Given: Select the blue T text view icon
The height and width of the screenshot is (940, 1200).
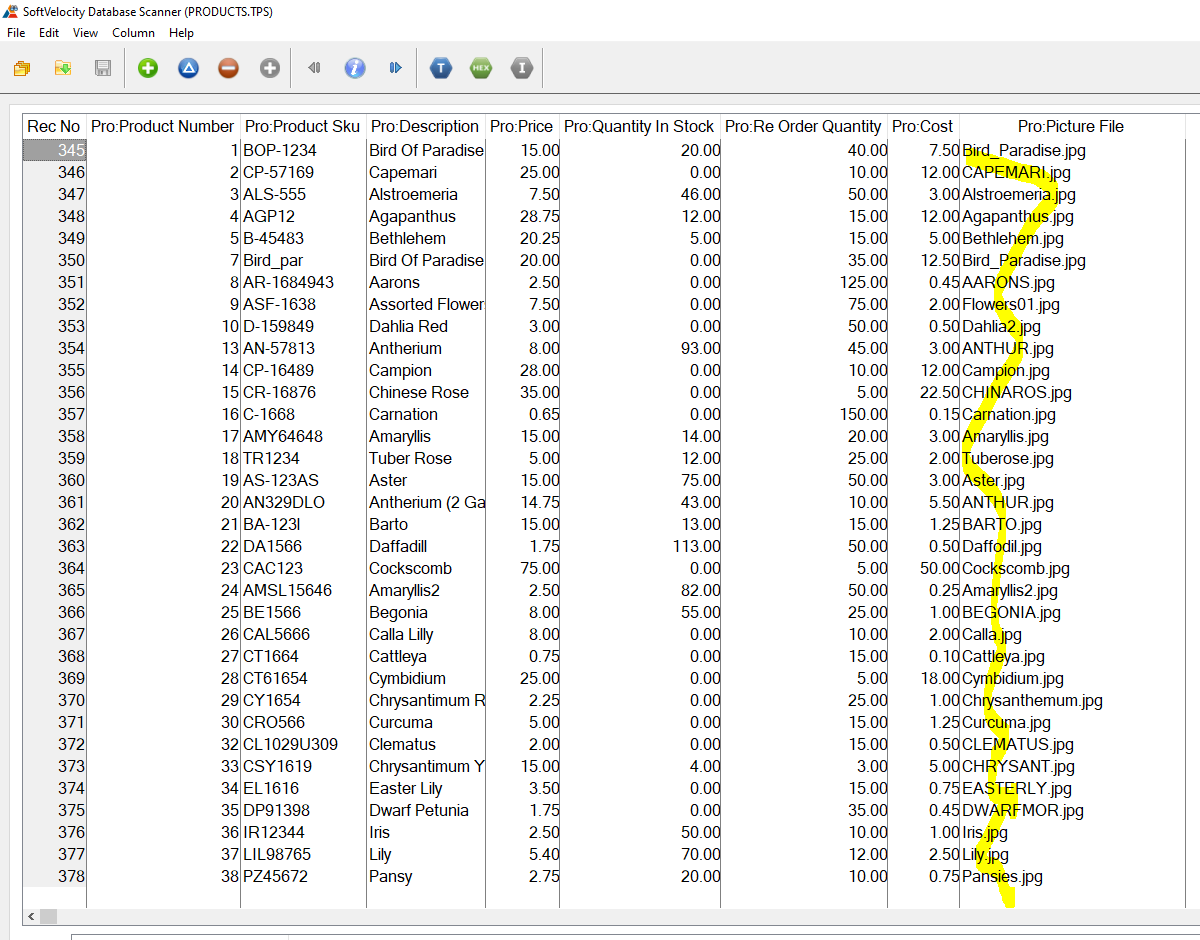Looking at the screenshot, I should 441,68.
